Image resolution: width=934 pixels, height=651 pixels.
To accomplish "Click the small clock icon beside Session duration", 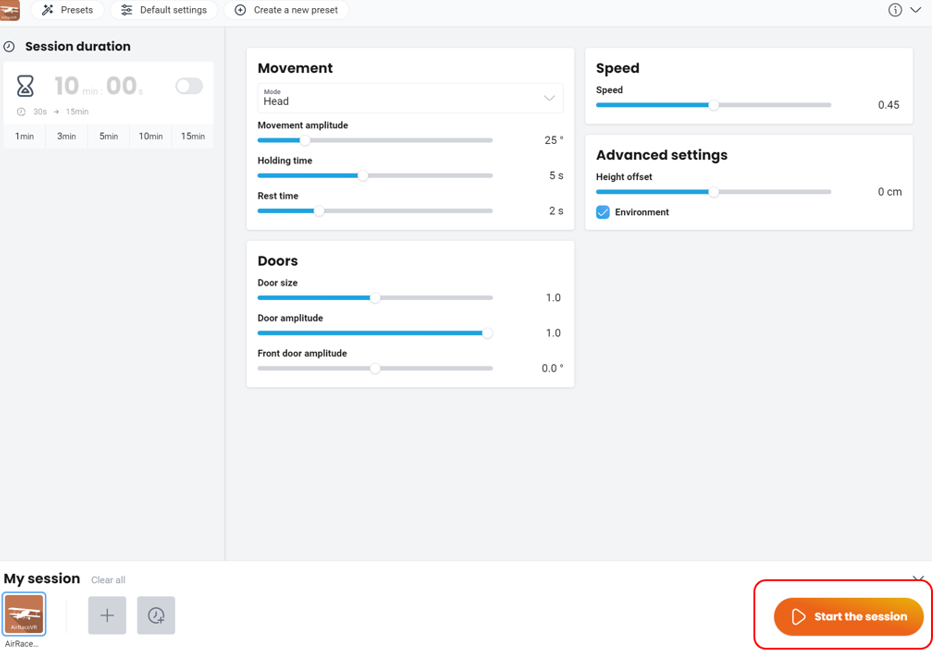I will (x=9, y=47).
